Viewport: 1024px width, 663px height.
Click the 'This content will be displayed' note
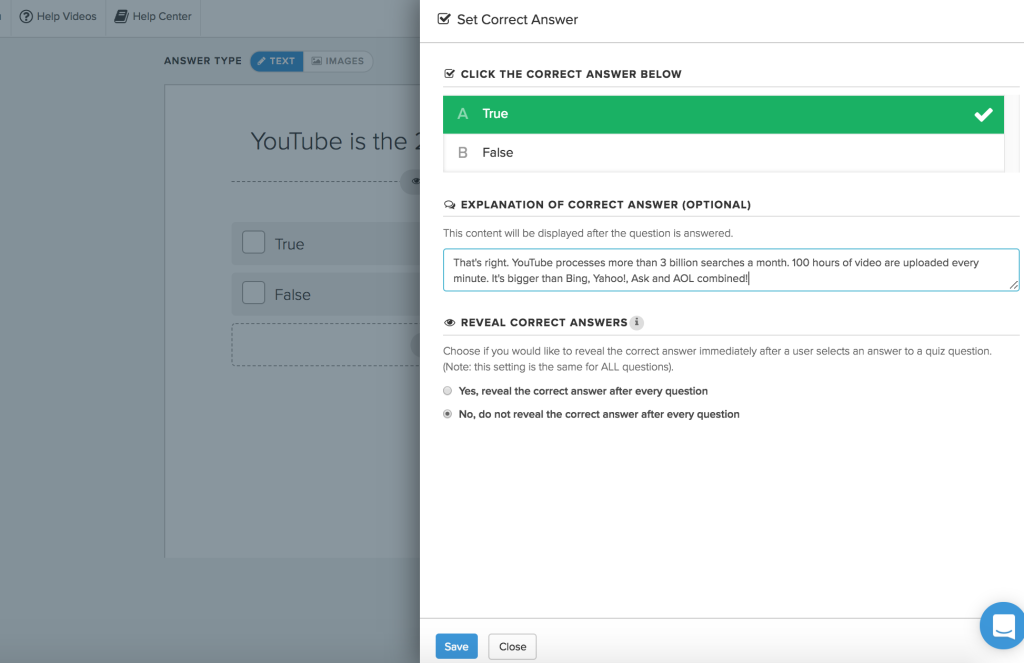pos(588,233)
